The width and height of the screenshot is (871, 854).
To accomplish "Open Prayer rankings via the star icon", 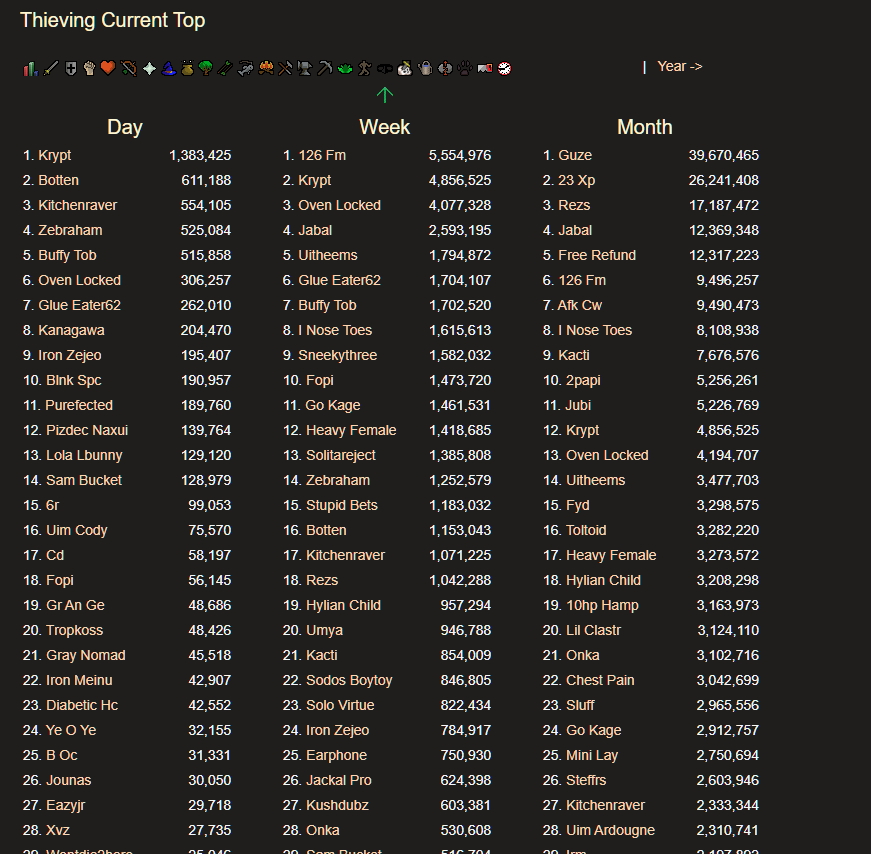I will (149, 67).
